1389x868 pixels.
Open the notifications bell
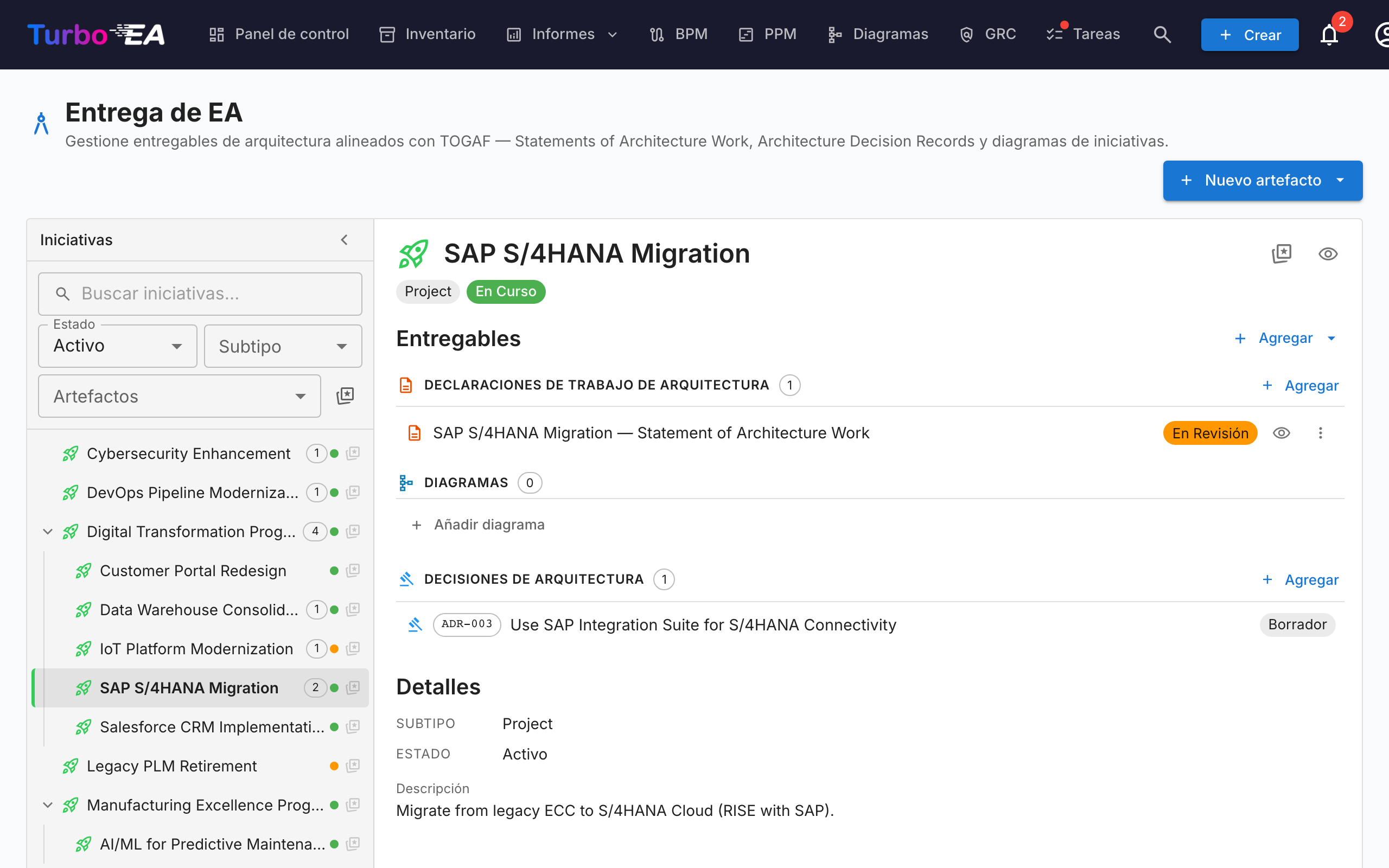[x=1329, y=34]
